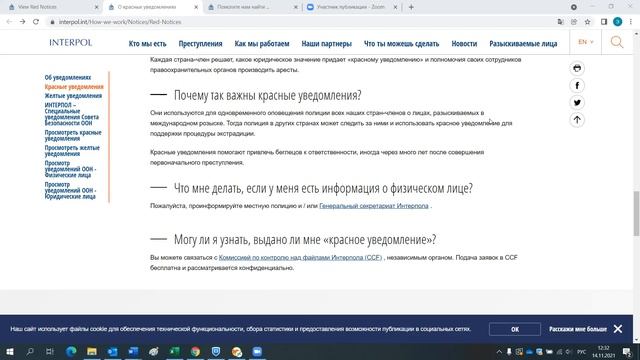Click 'Расскажи мне больше' in cookie banner

(578, 329)
